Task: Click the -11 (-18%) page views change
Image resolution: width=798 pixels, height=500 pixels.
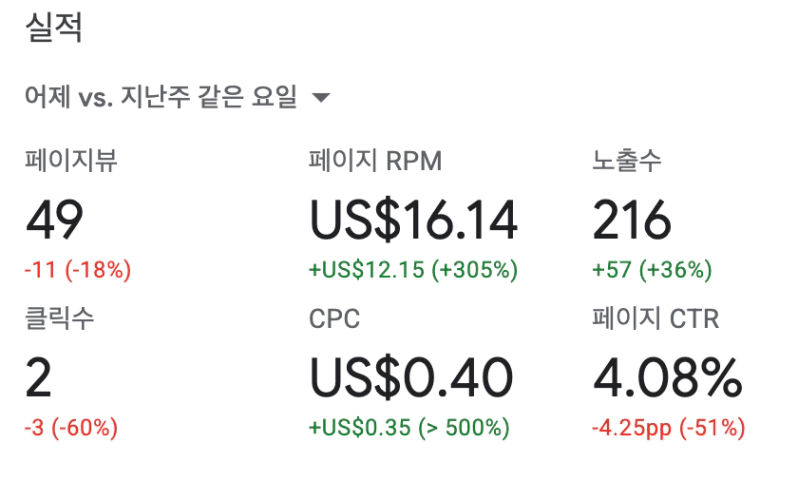Action: [78, 269]
